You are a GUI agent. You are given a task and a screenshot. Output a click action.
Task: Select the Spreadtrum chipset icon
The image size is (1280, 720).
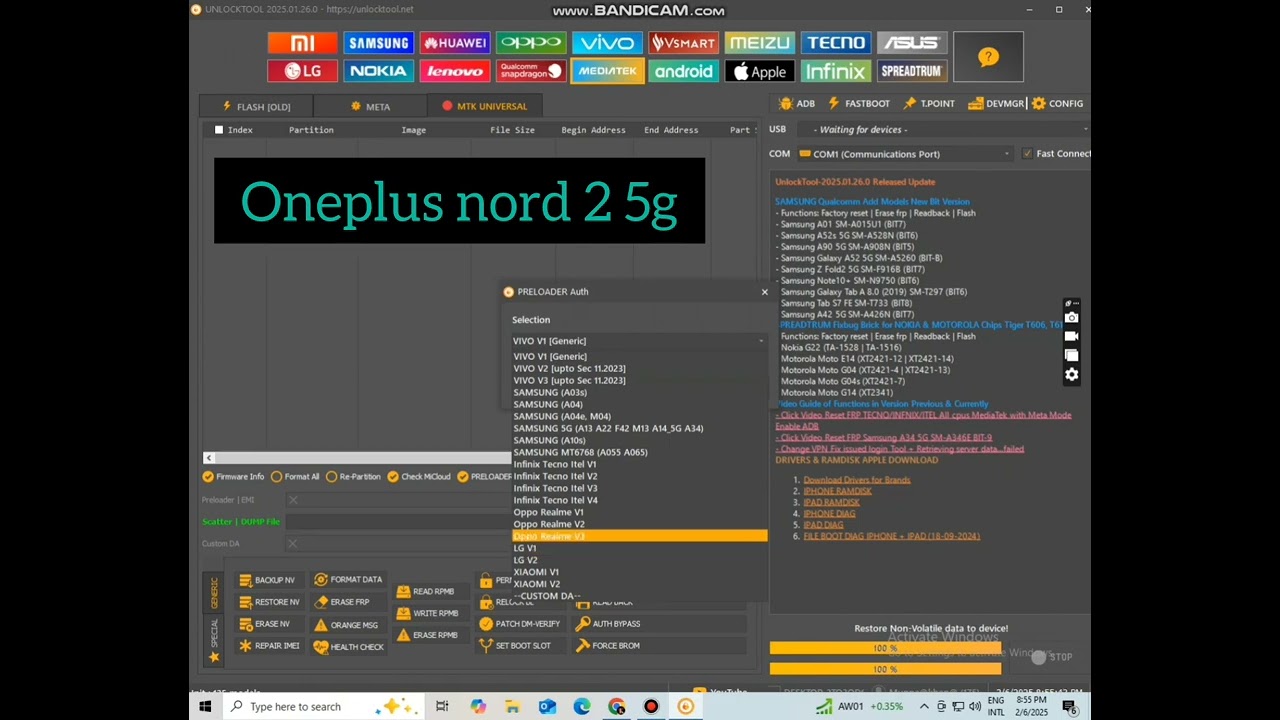[x=912, y=71]
